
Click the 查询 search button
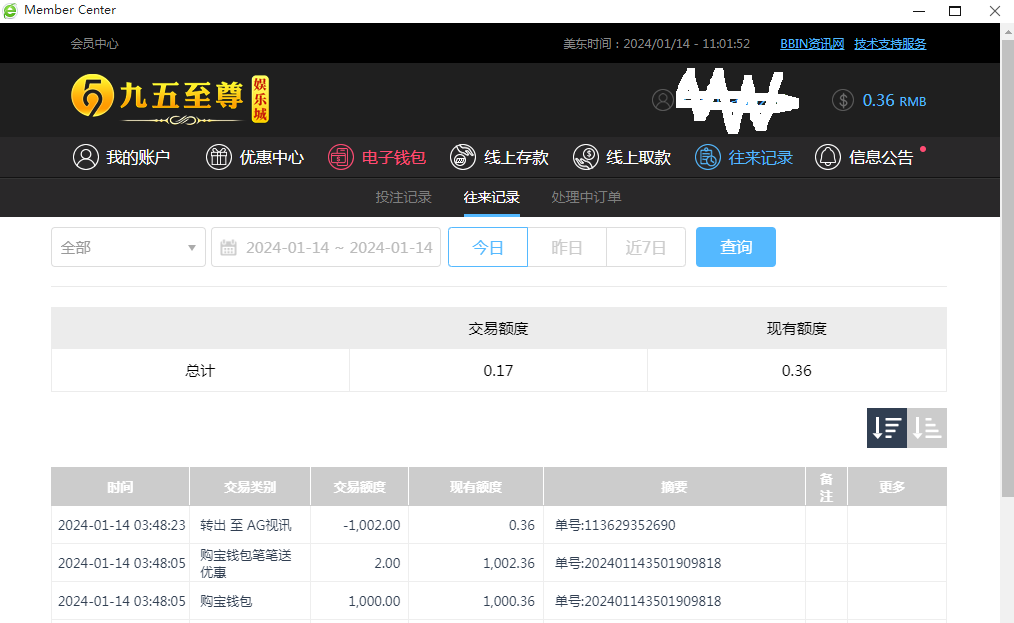[x=736, y=247]
